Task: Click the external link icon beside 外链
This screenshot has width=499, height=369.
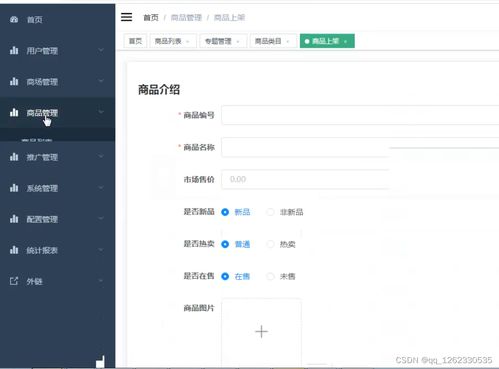Action: pos(14,281)
